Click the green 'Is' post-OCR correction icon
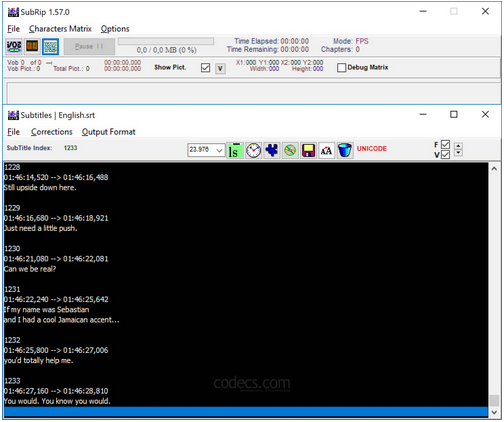The height and width of the screenshot is (422, 504). [235, 151]
